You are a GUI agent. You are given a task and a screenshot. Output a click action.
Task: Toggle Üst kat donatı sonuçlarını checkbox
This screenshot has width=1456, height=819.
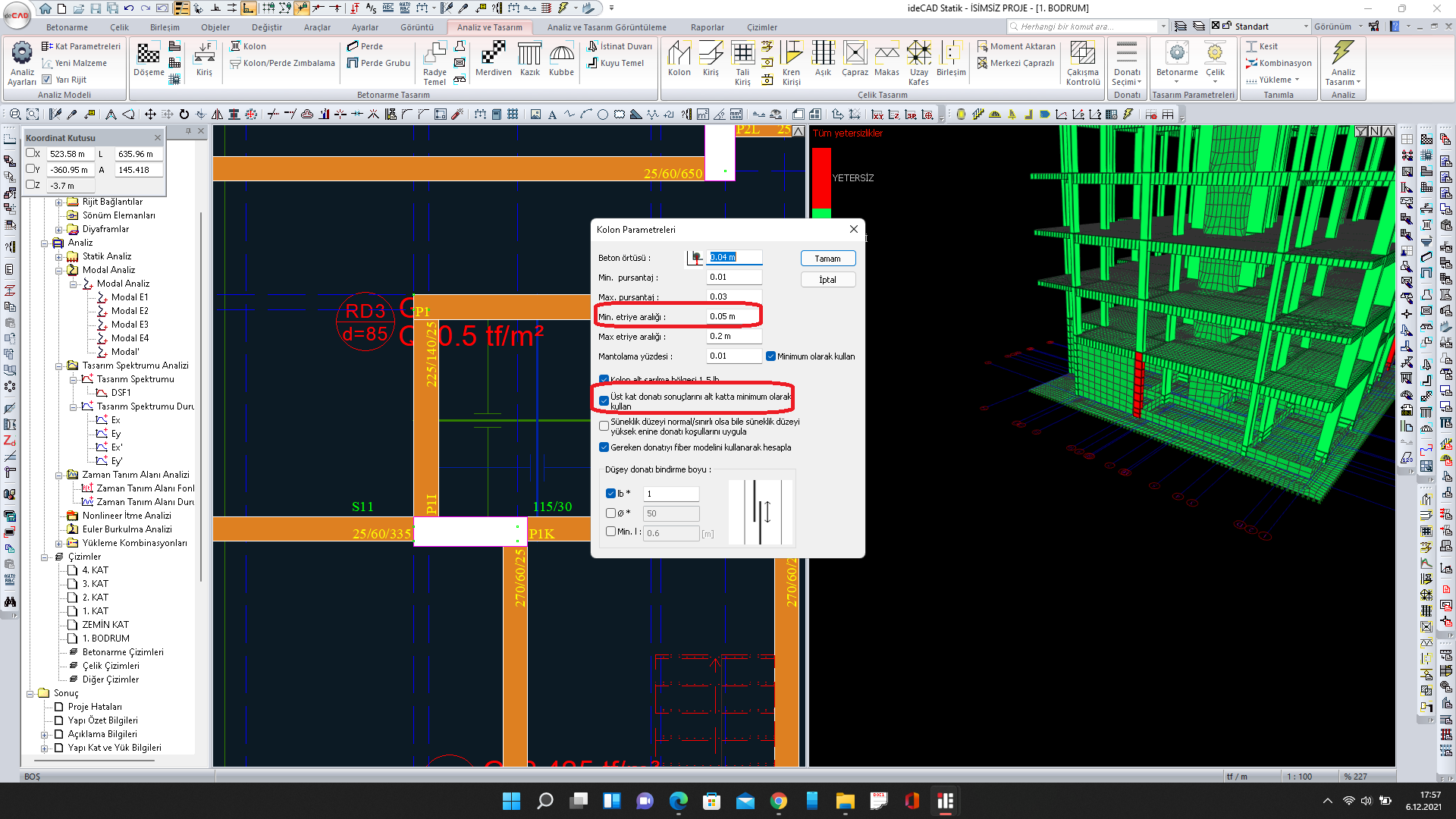[x=604, y=400]
